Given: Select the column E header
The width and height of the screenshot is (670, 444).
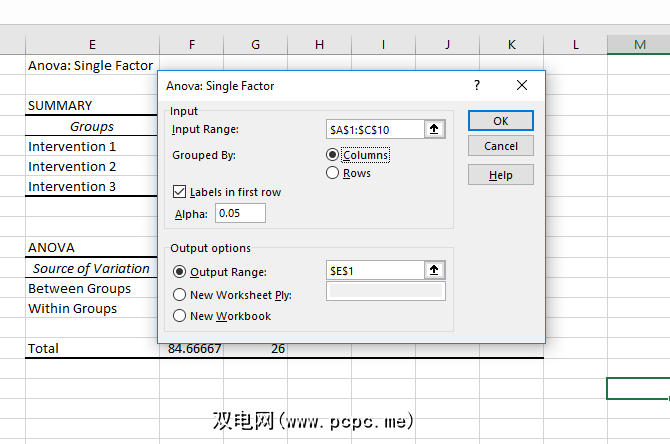Looking at the screenshot, I should (92, 44).
